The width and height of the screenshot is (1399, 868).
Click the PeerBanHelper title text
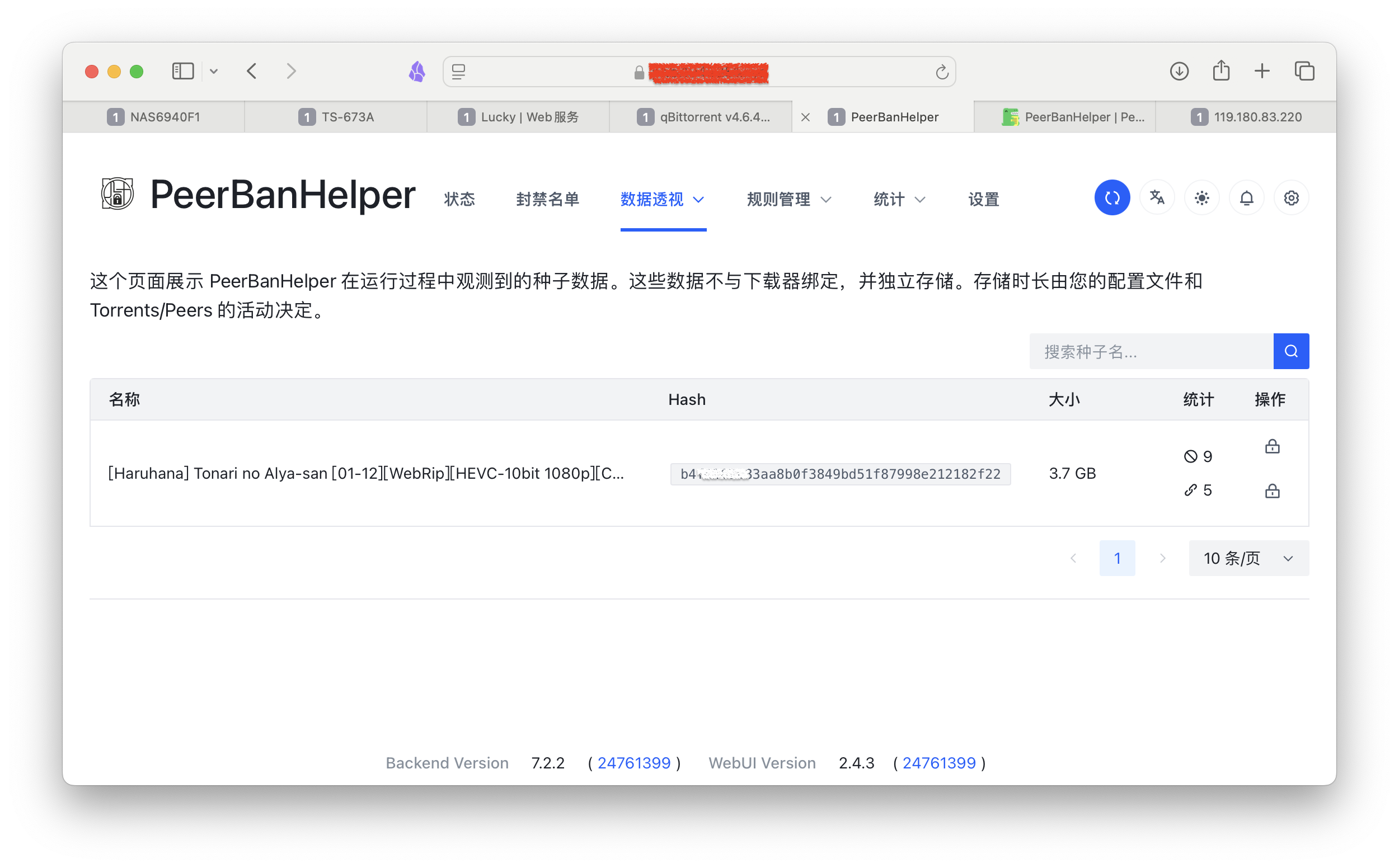point(283,195)
